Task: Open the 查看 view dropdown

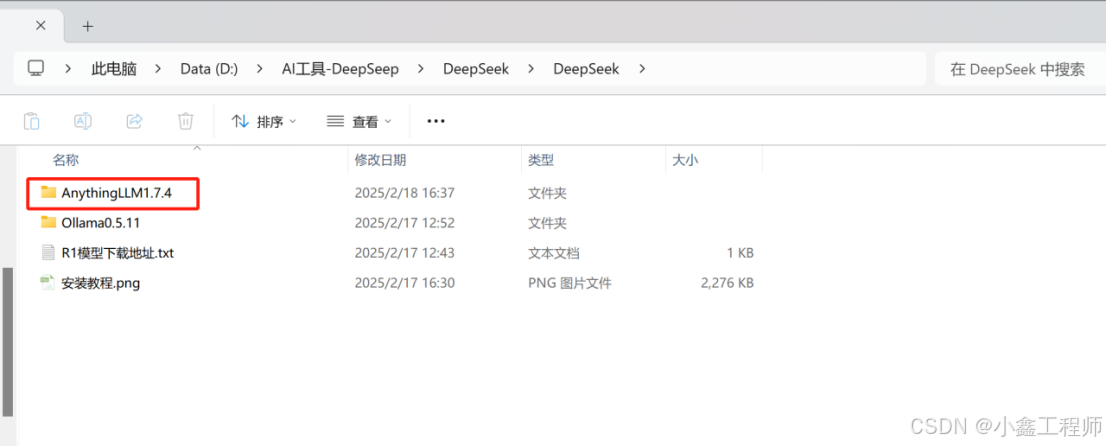Action: coord(359,121)
